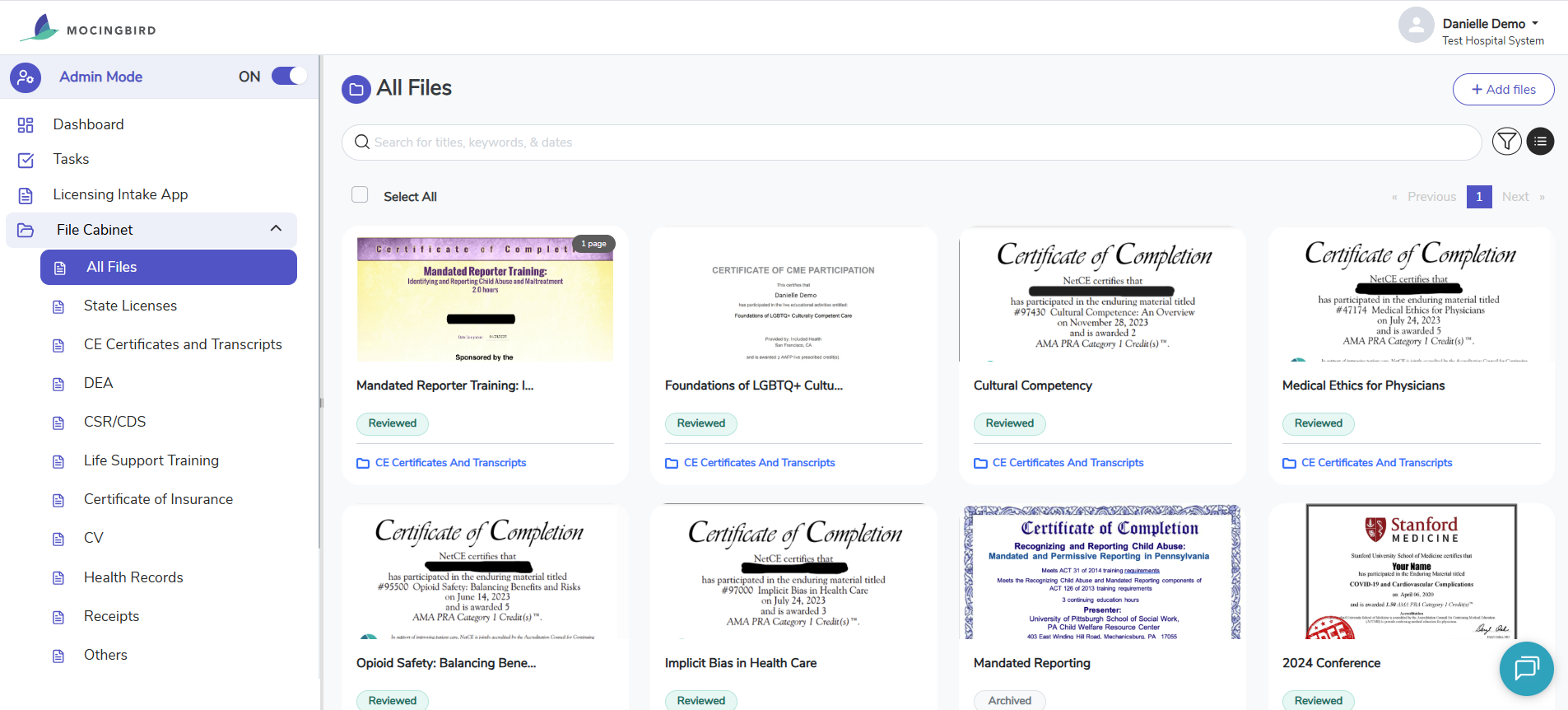The height and width of the screenshot is (710, 1568).
Task: Collapse the File Cabinet section
Action: pos(276,229)
